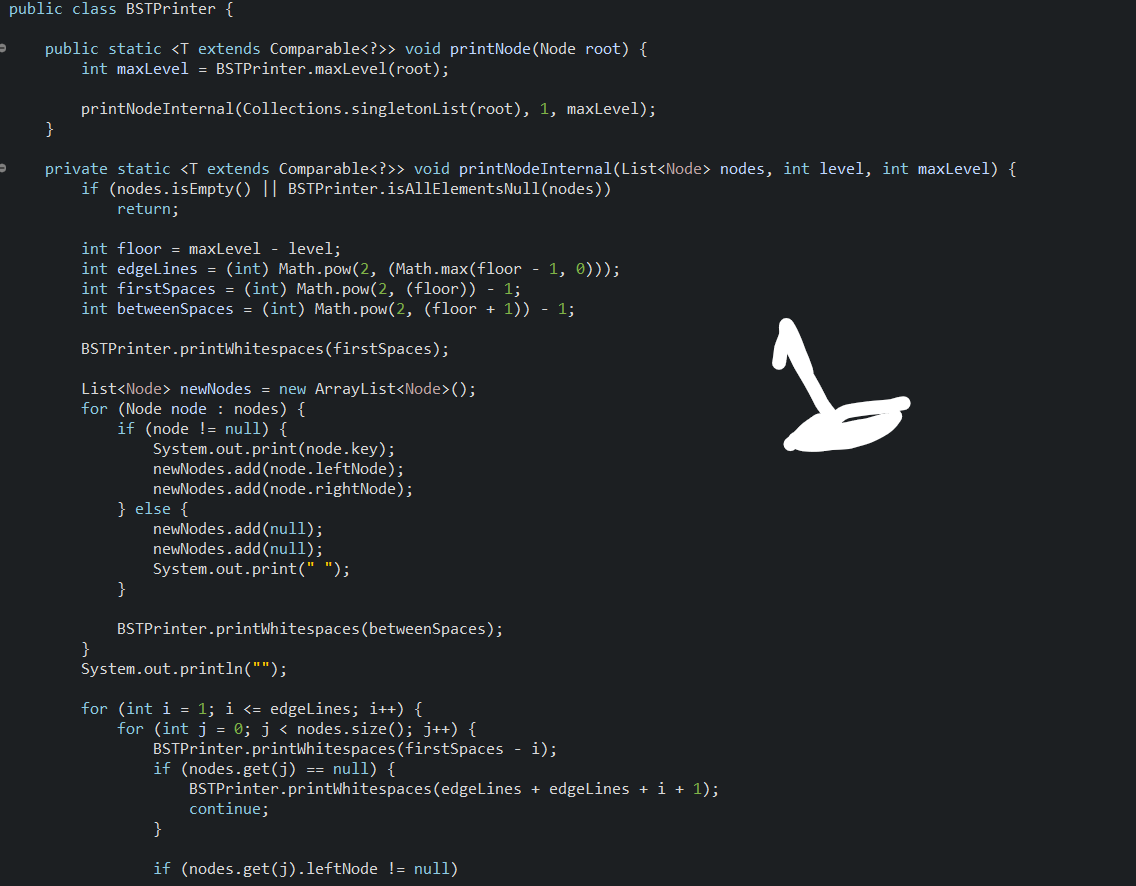Image resolution: width=1136 pixels, height=886 pixels.
Task: Click the 'betweenSpaces' variable declaration
Action: pyautogui.click(x=175, y=309)
